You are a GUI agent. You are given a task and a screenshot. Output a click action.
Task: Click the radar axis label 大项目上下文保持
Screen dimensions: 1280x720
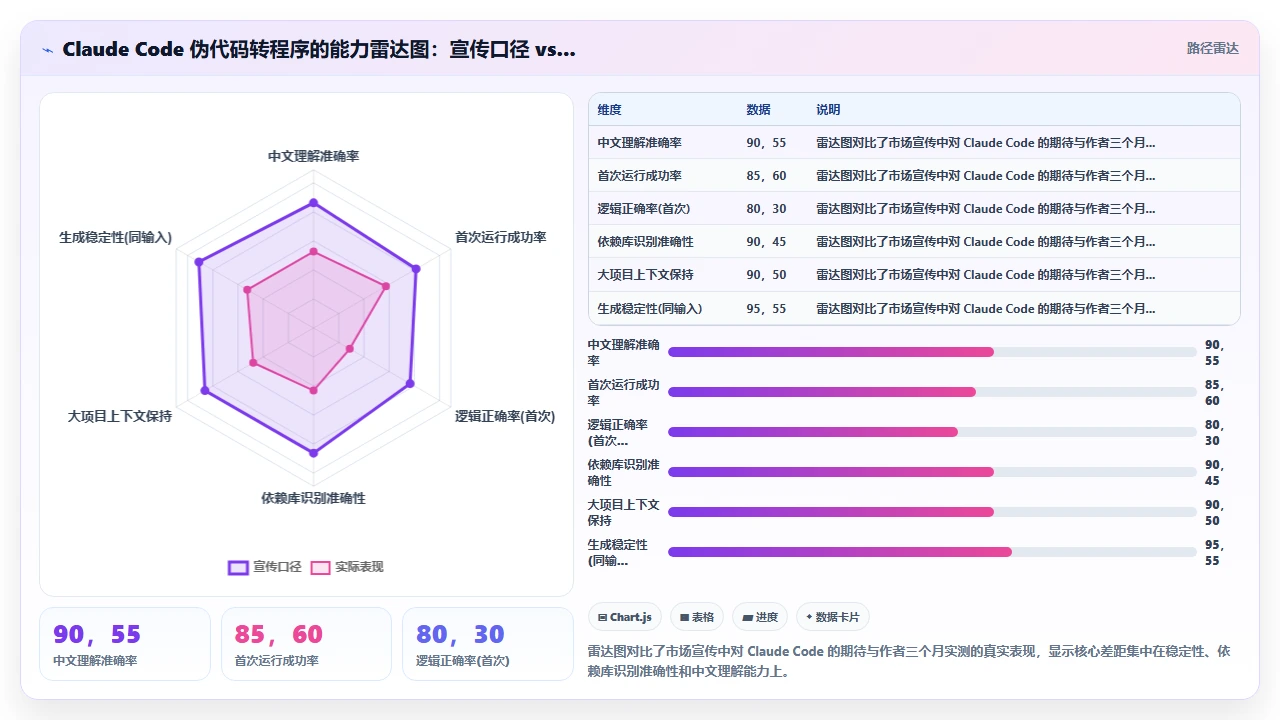pos(120,416)
